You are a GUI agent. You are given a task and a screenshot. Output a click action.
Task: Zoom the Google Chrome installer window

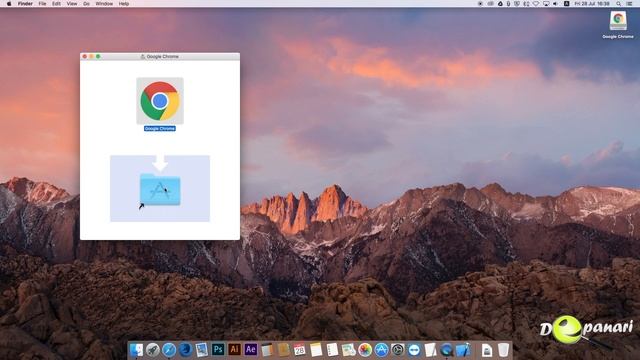(98, 56)
